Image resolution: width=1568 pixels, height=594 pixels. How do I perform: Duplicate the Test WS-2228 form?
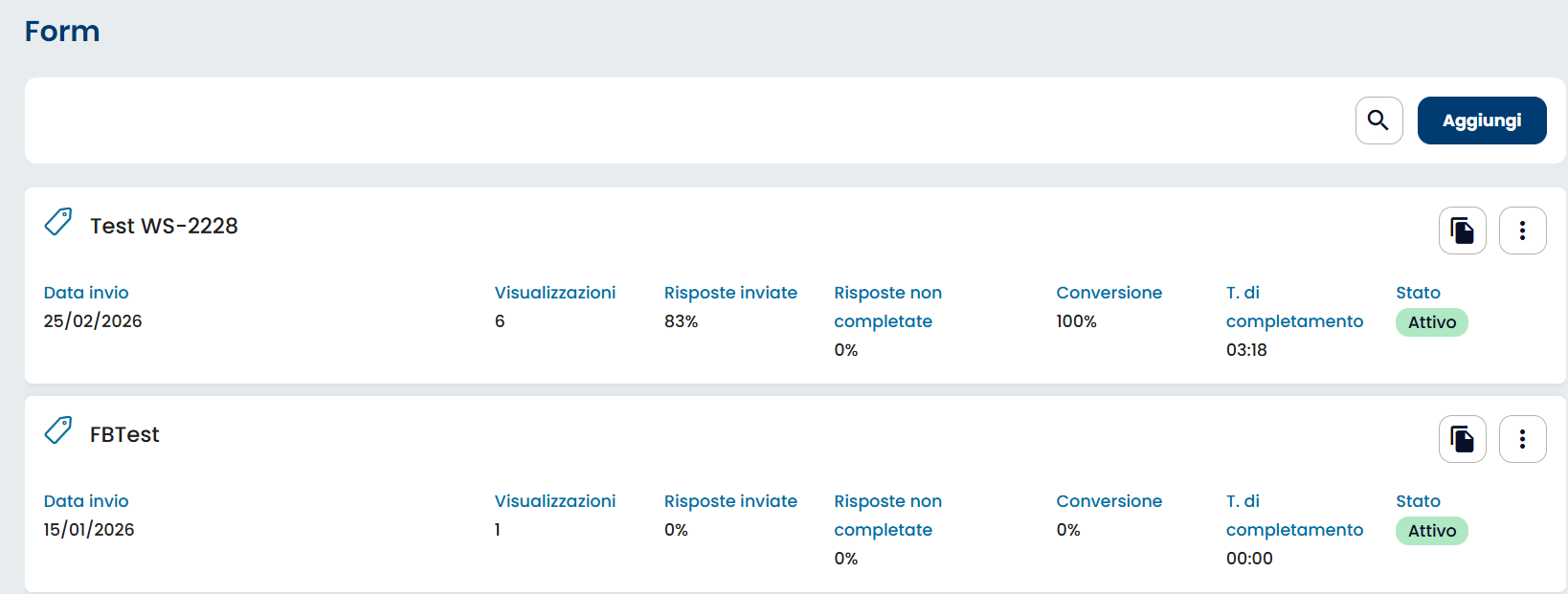1462,231
